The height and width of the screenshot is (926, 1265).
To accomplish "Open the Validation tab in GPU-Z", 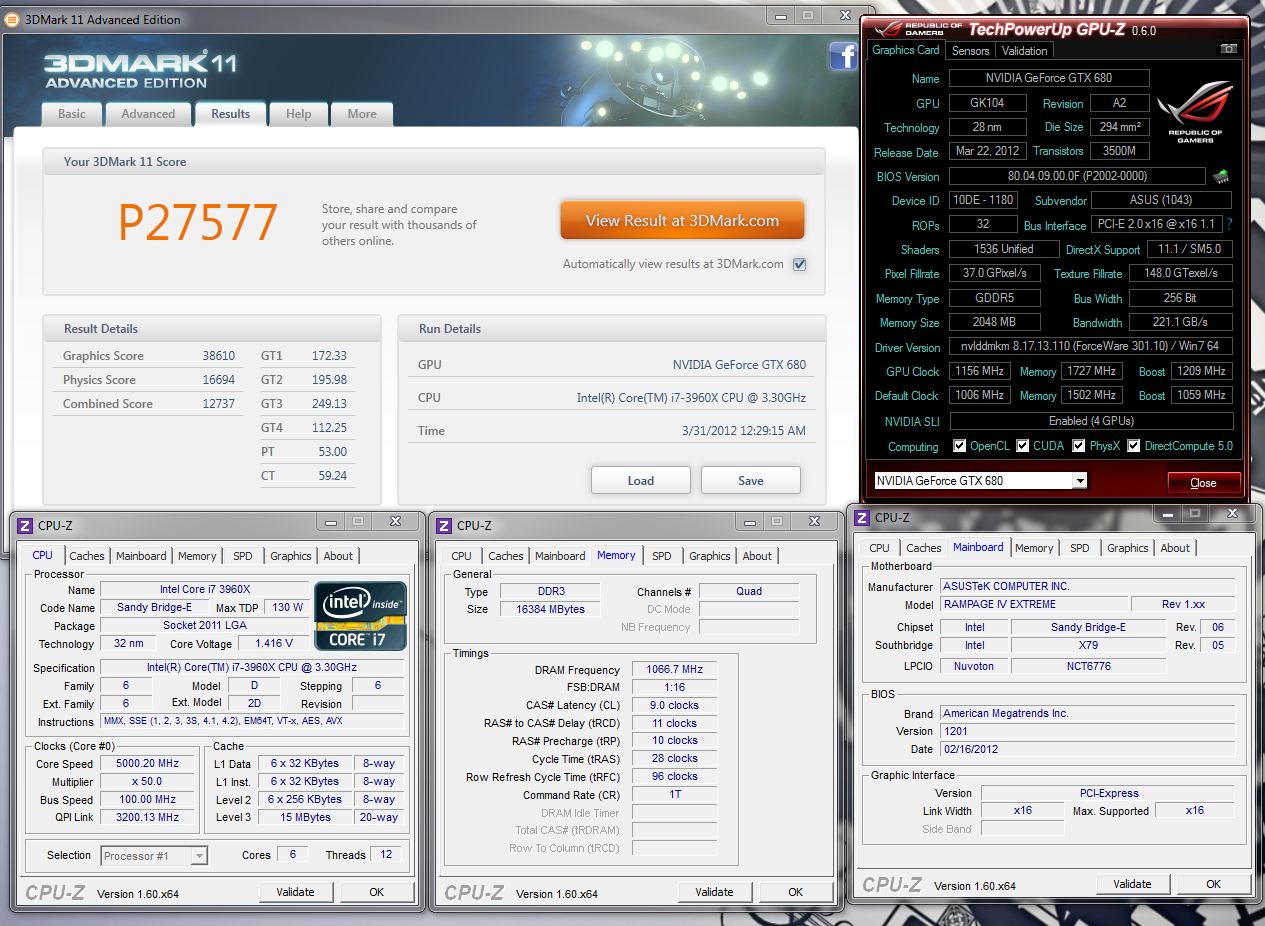I will [1025, 51].
